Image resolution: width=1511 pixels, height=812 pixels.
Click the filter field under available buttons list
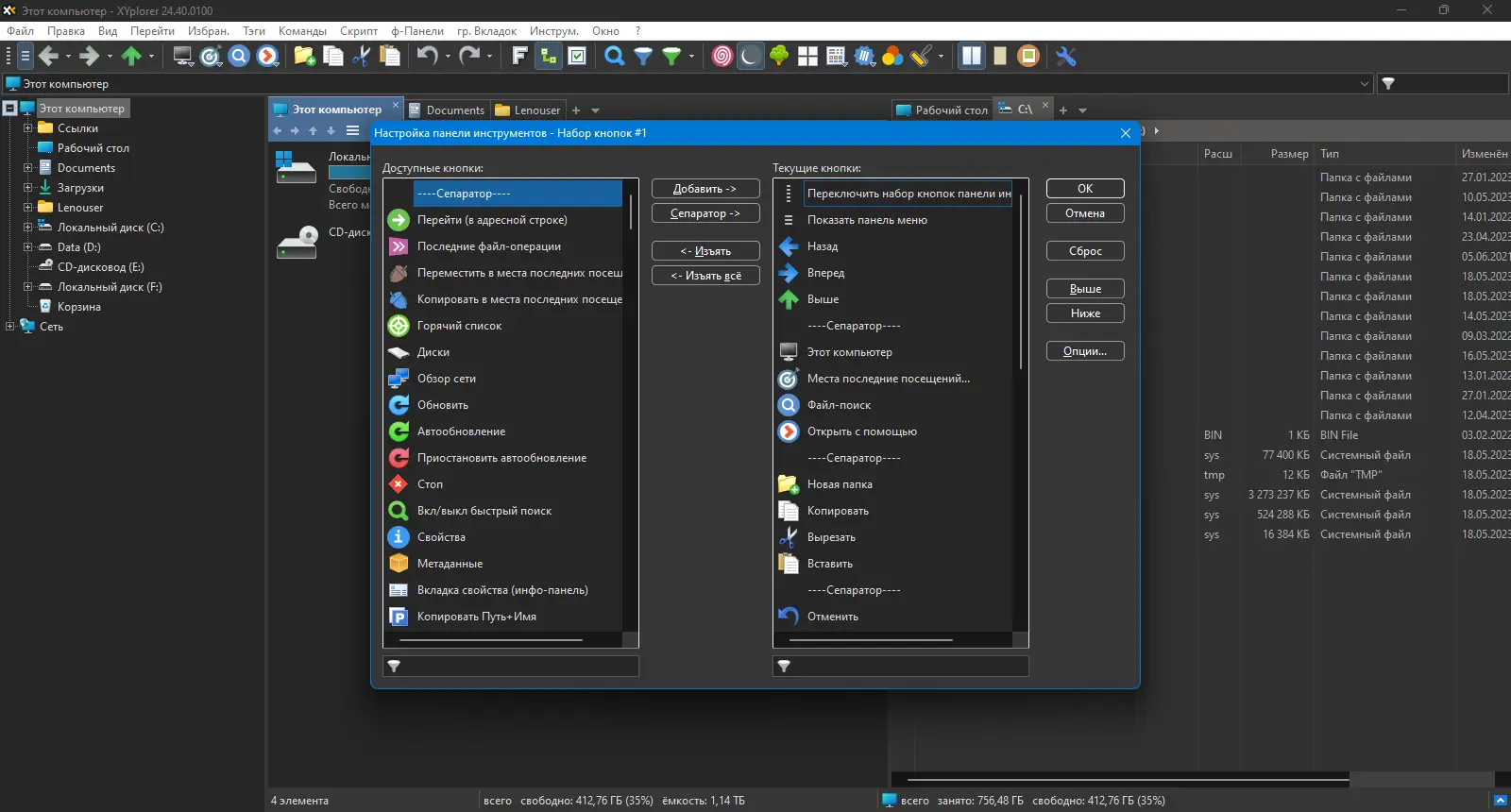(x=511, y=667)
